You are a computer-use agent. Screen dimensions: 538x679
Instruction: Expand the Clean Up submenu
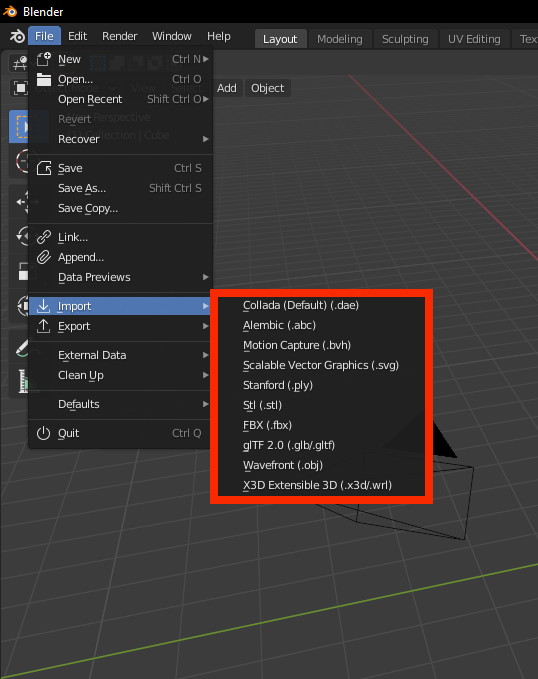click(121, 375)
